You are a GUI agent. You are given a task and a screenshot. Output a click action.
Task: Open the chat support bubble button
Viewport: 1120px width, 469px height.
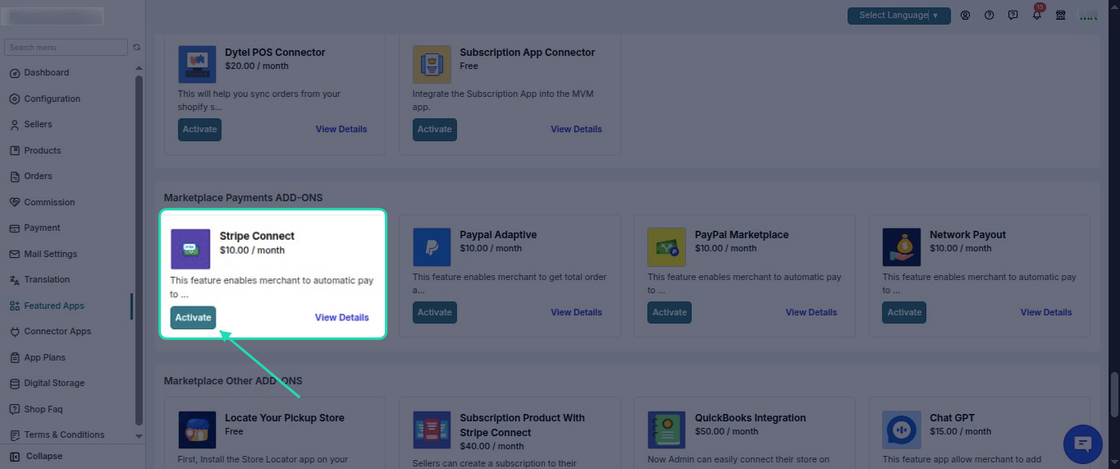[x=1083, y=444]
